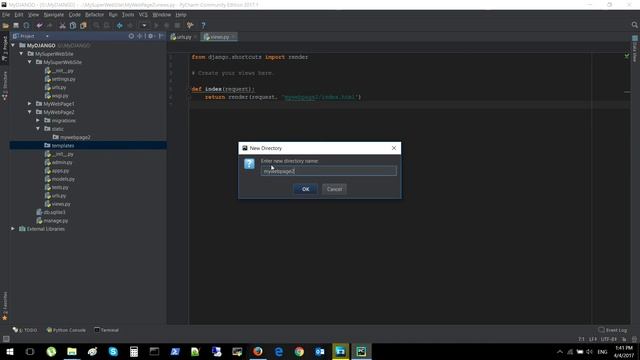Viewport: 640px width, 360px height.
Task: Switch to the views.py editor tab
Action: coord(218,37)
